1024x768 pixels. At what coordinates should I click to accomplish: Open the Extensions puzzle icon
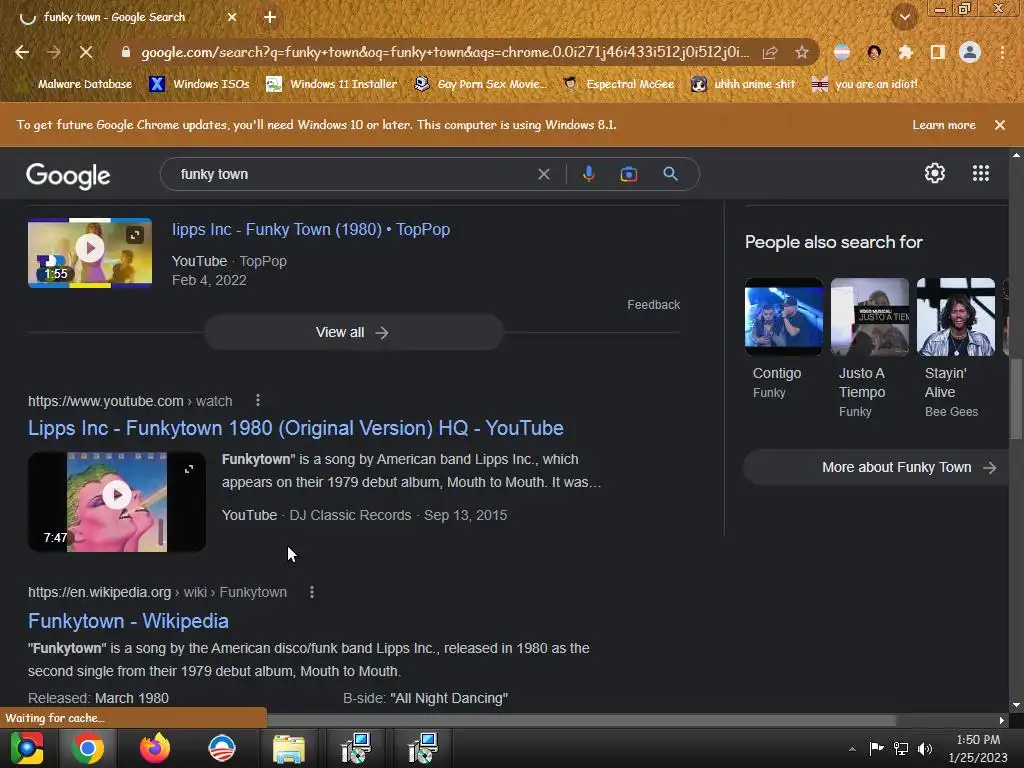click(906, 52)
